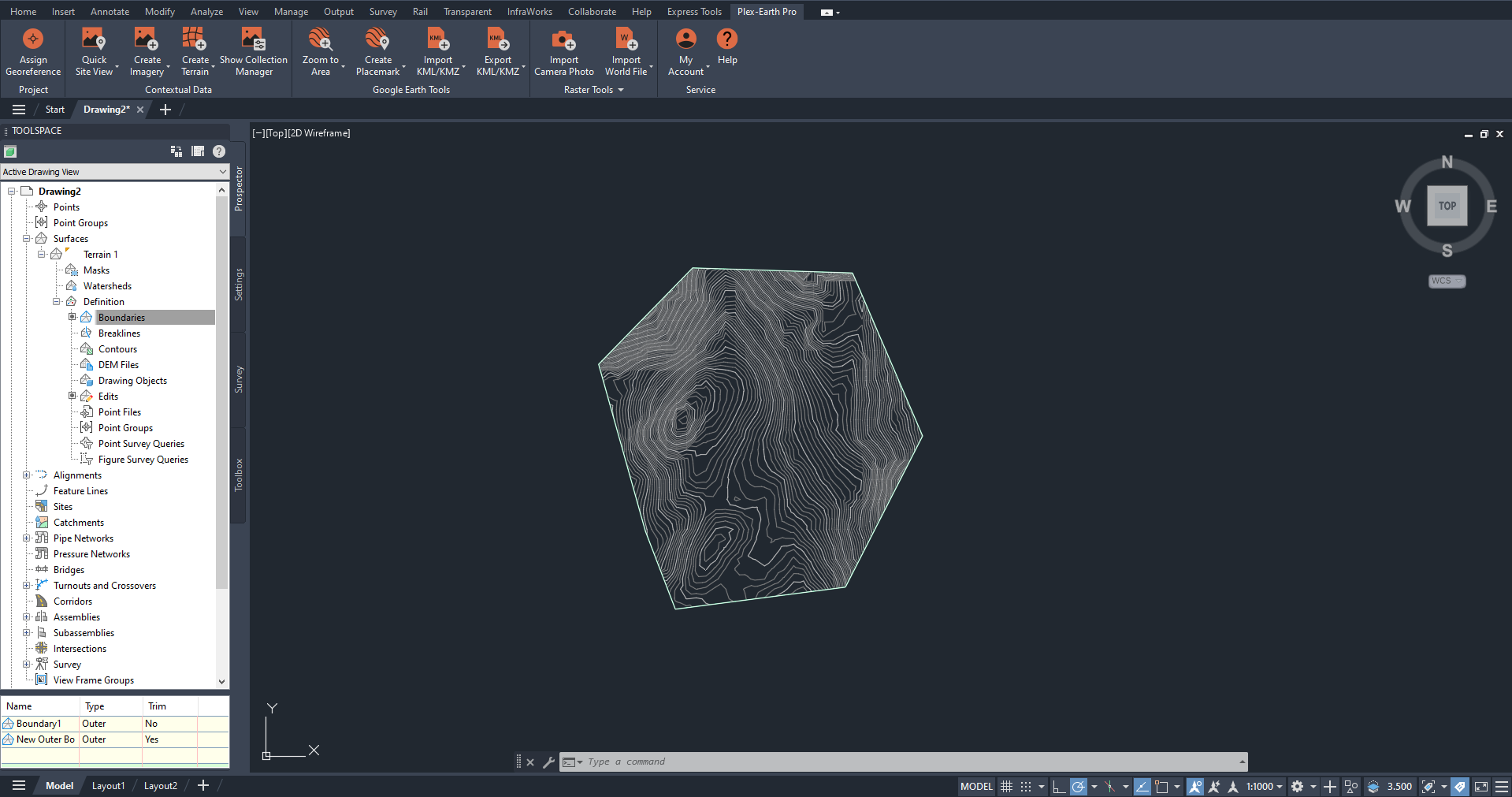Toggle ortho mode in the status bar
1512x797 pixels.
pyautogui.click(x=1058, y=787)
